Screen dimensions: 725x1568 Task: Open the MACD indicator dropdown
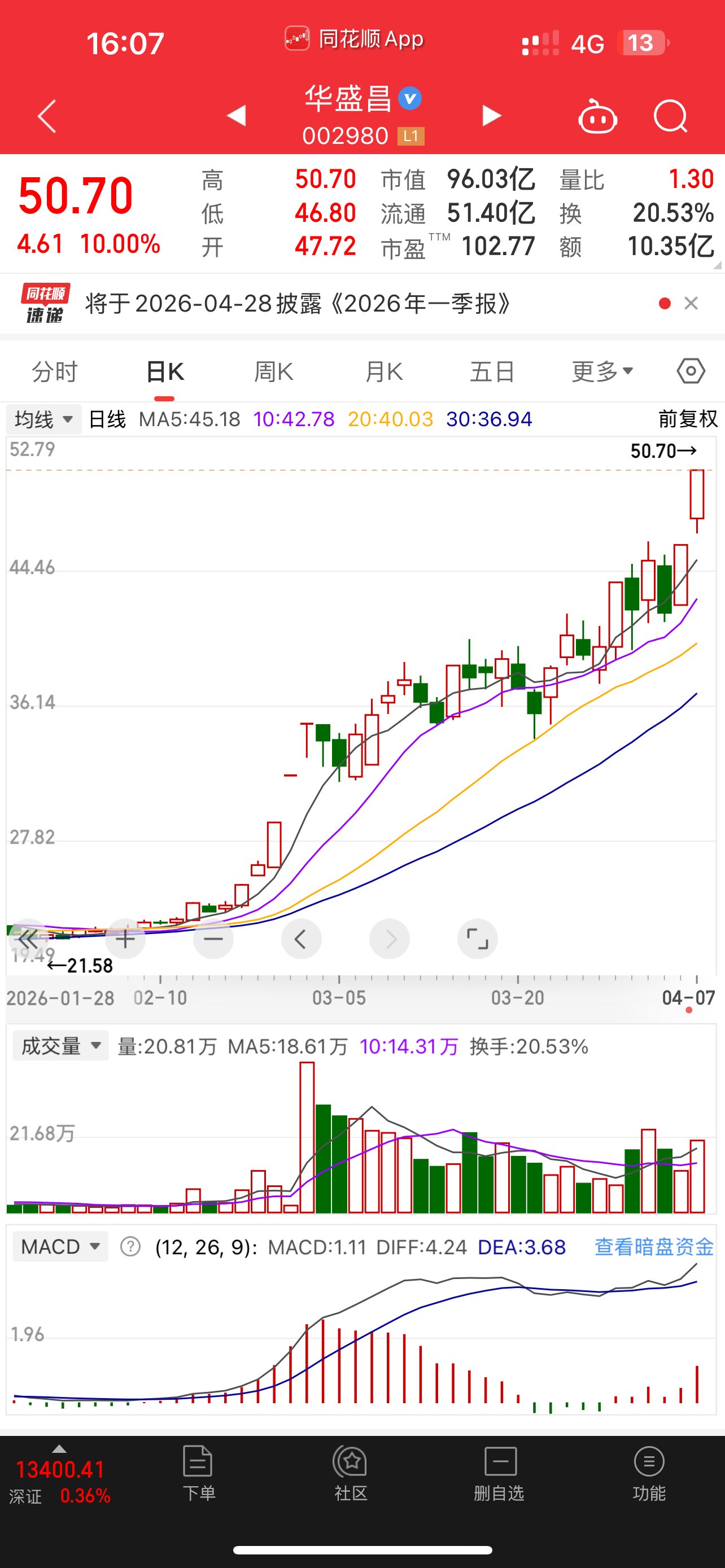[x=60, y=1247]
